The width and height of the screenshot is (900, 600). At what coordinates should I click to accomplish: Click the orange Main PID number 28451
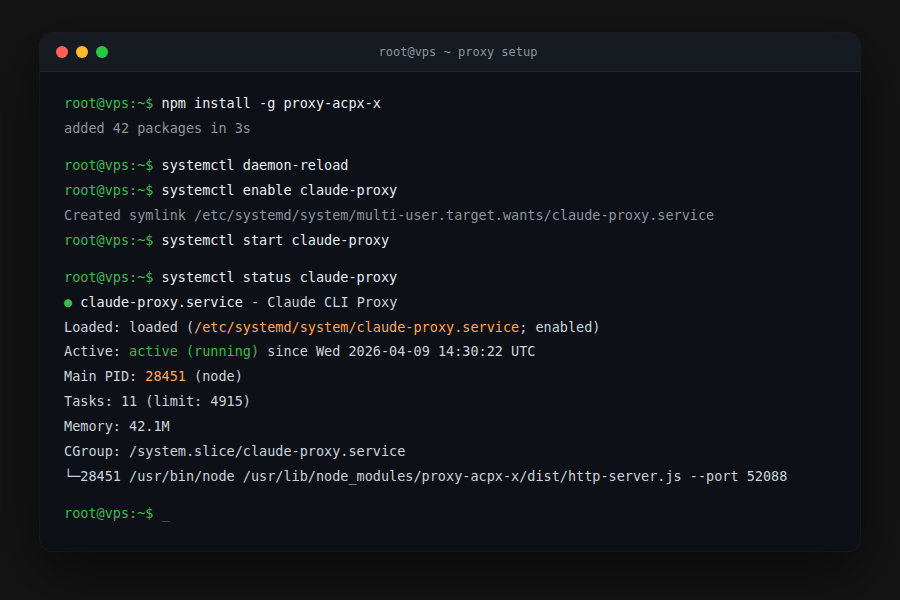tap(165, 377)
